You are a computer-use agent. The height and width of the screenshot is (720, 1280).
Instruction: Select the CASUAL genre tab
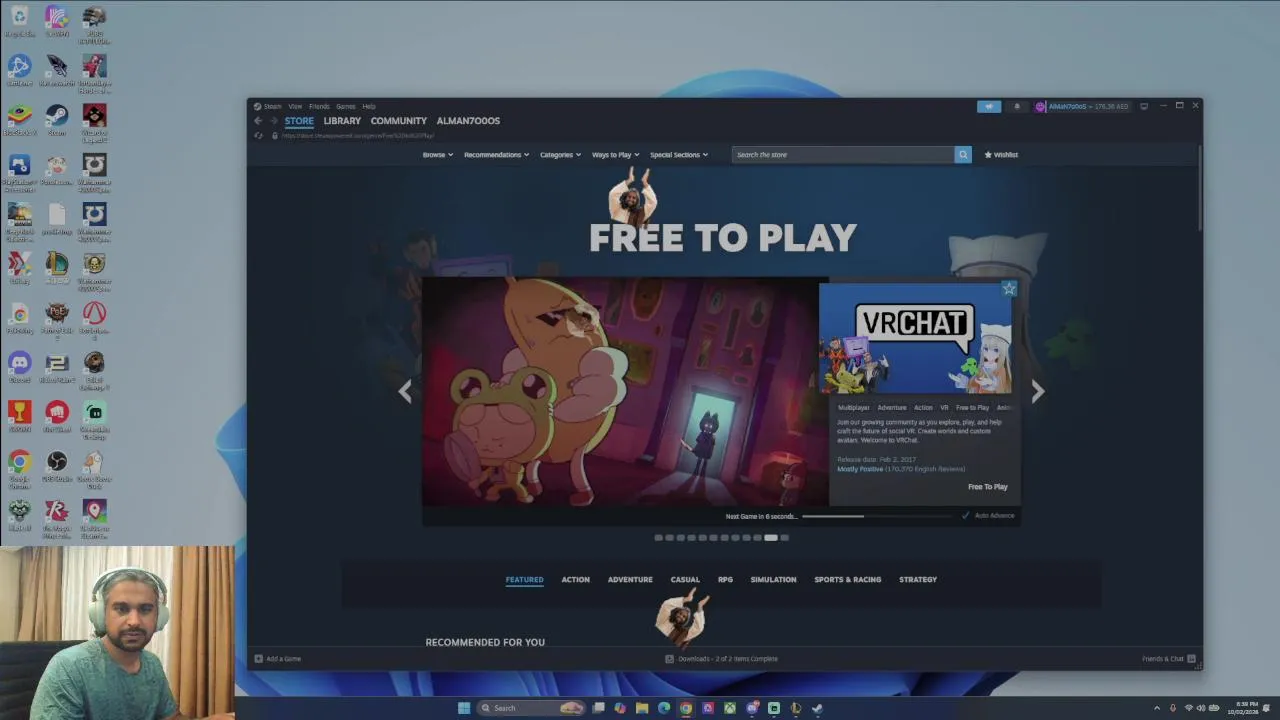(685, 580)
